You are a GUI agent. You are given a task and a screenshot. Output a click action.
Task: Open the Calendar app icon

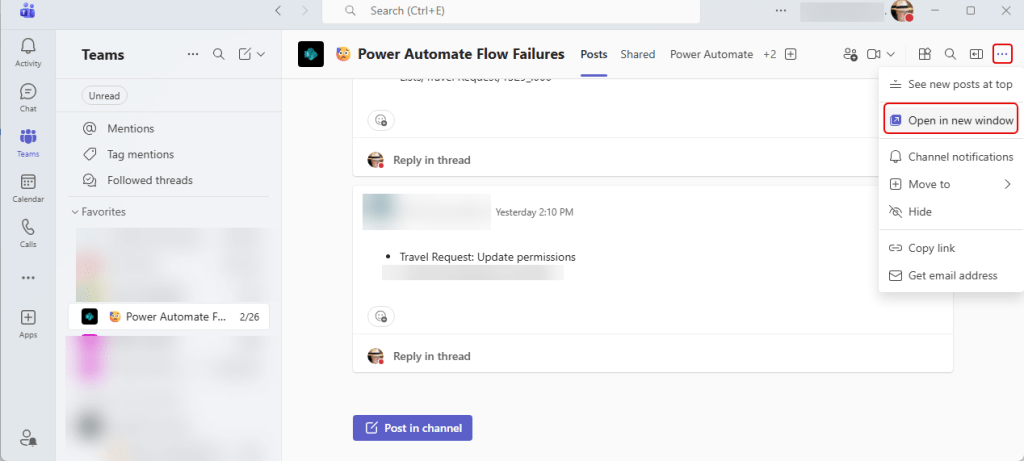(28, 187)
